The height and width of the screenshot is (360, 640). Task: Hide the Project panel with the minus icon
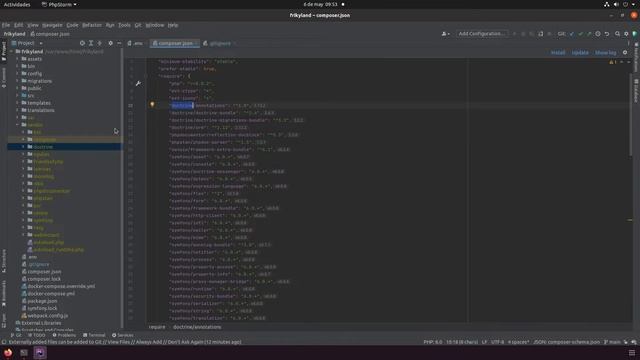pos(119,43)
